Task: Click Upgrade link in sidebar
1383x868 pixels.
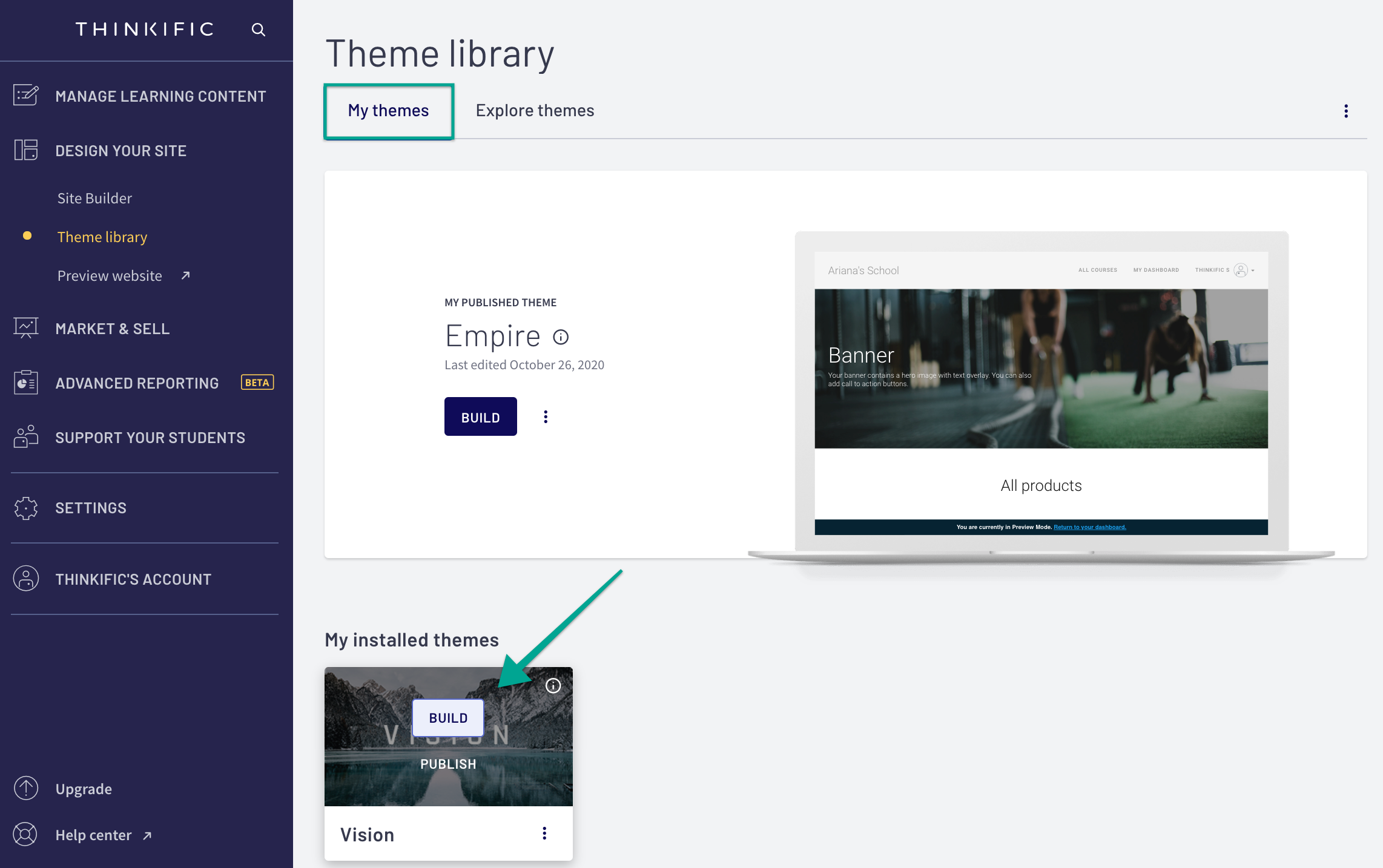Action: 84,789
